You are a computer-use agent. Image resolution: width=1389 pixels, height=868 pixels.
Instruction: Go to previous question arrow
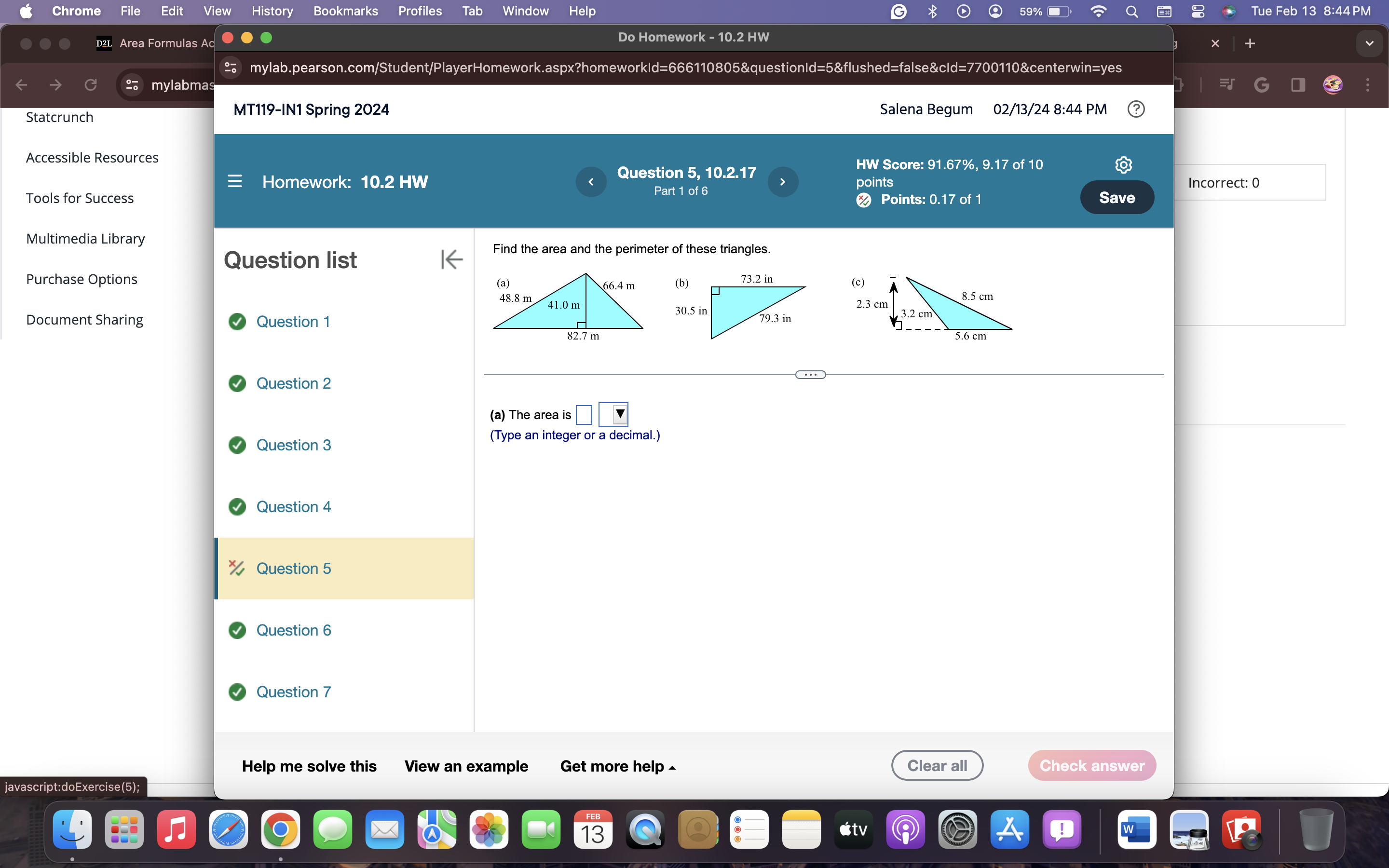pos(591,182)
